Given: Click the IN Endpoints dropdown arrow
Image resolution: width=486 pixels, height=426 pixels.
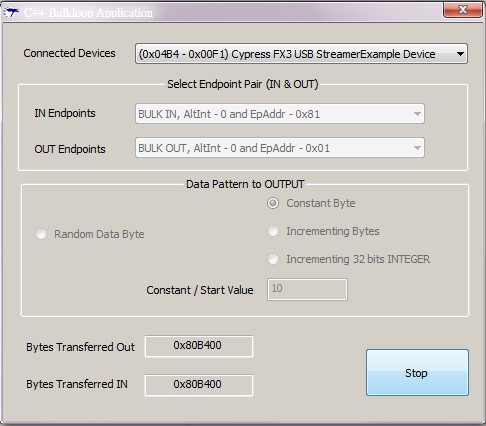Looking at the screenshot, I should point(417,114).
